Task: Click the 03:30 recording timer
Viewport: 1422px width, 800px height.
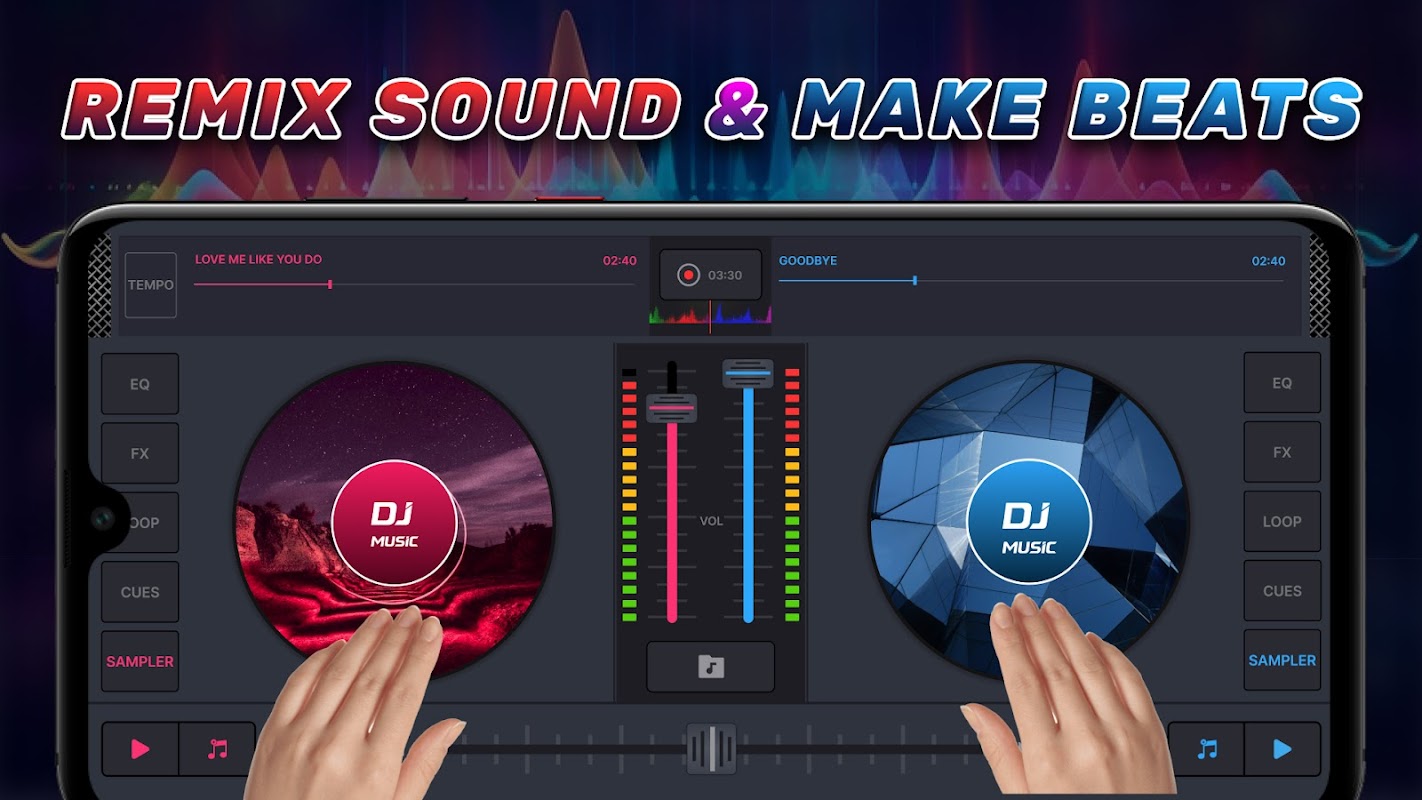Action: coord(725,275)
